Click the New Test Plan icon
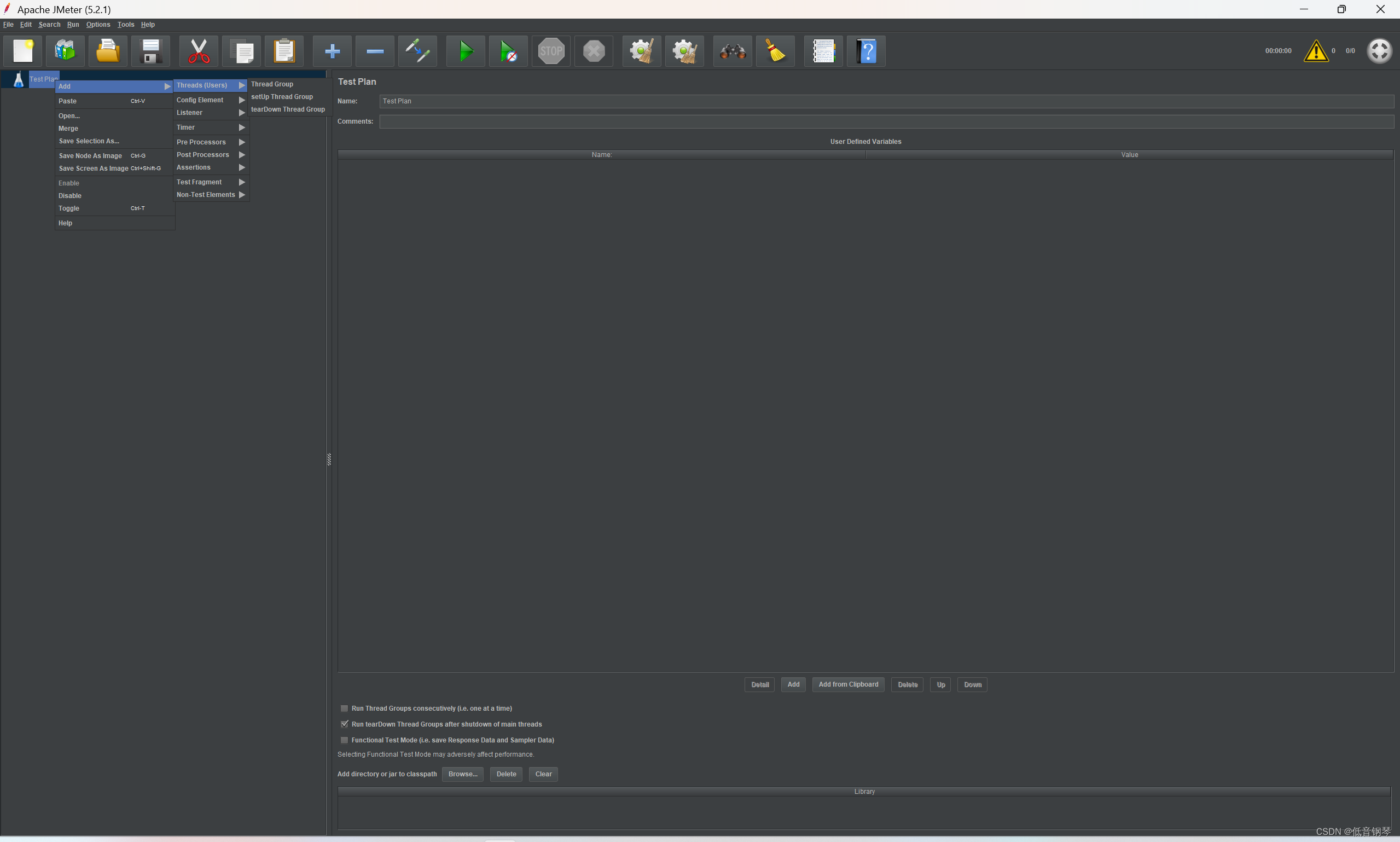The width and height of the screenshot is (1400, 842). click(22, 51)
